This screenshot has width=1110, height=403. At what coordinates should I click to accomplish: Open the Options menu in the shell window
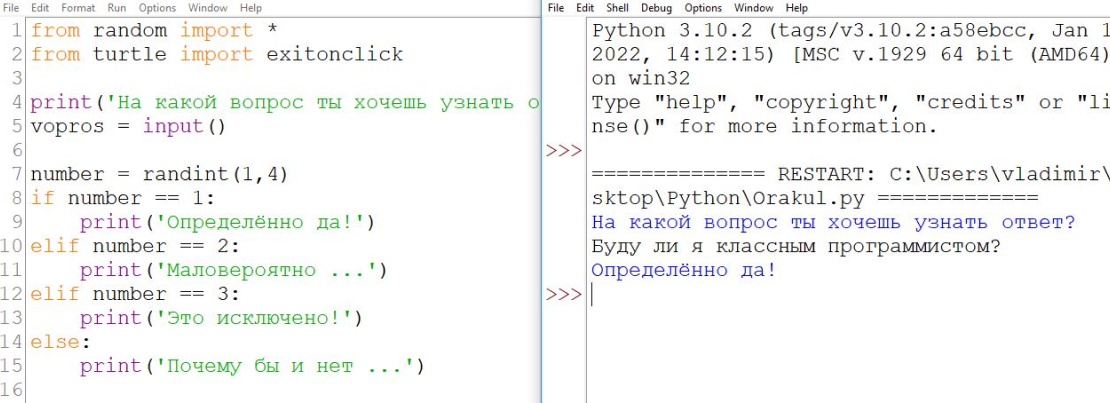pyautogui.click(x=703, y=8)
